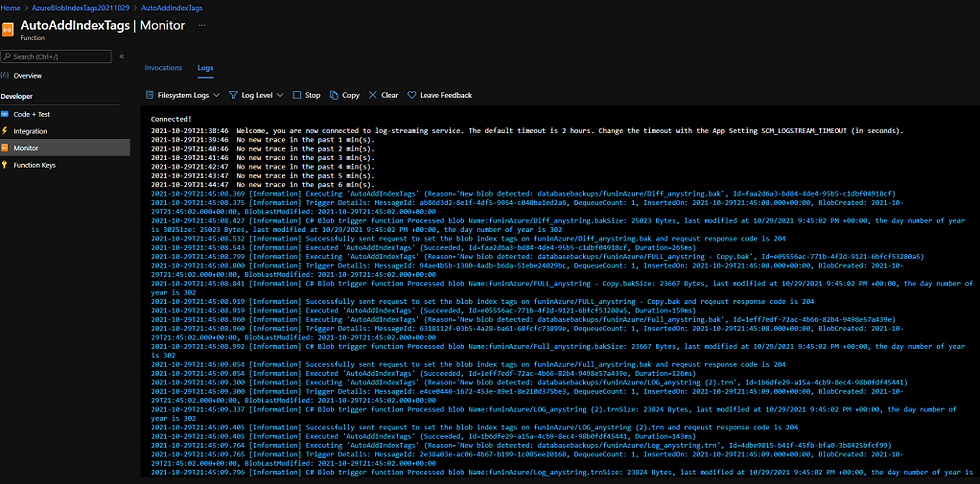Click the Clear X icon
This screenshot has width=980, height=484.
click(x=372, y=95)
